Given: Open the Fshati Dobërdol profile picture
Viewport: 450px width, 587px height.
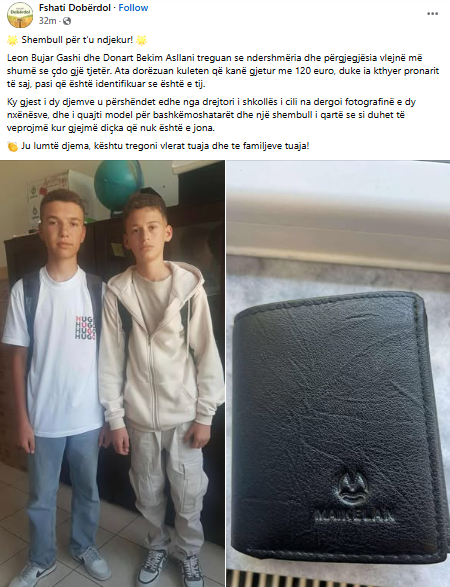Looking at the screenshot, I should (x=20, y=15).
